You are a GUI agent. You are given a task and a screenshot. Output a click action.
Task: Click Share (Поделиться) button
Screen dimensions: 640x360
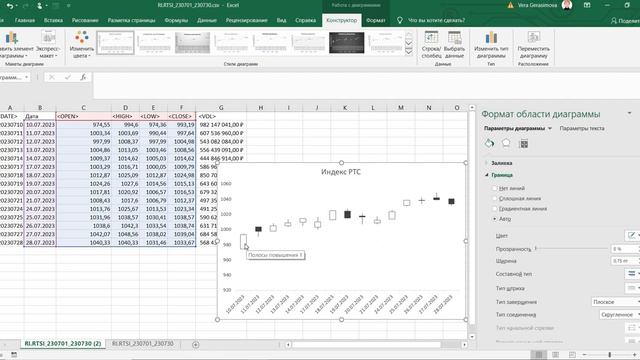tap(625, 20)
